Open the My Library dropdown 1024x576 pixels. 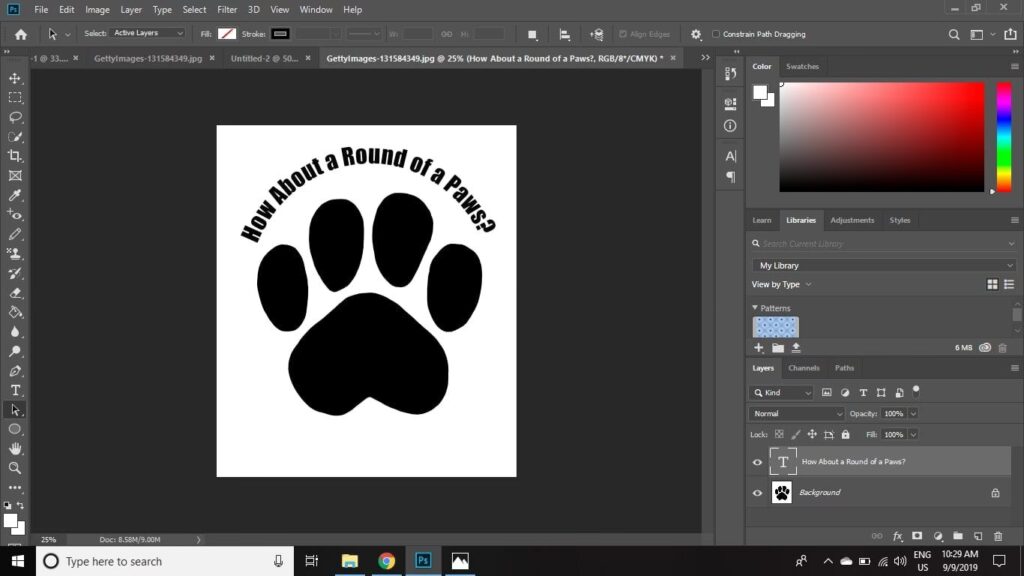pos(884,266)
